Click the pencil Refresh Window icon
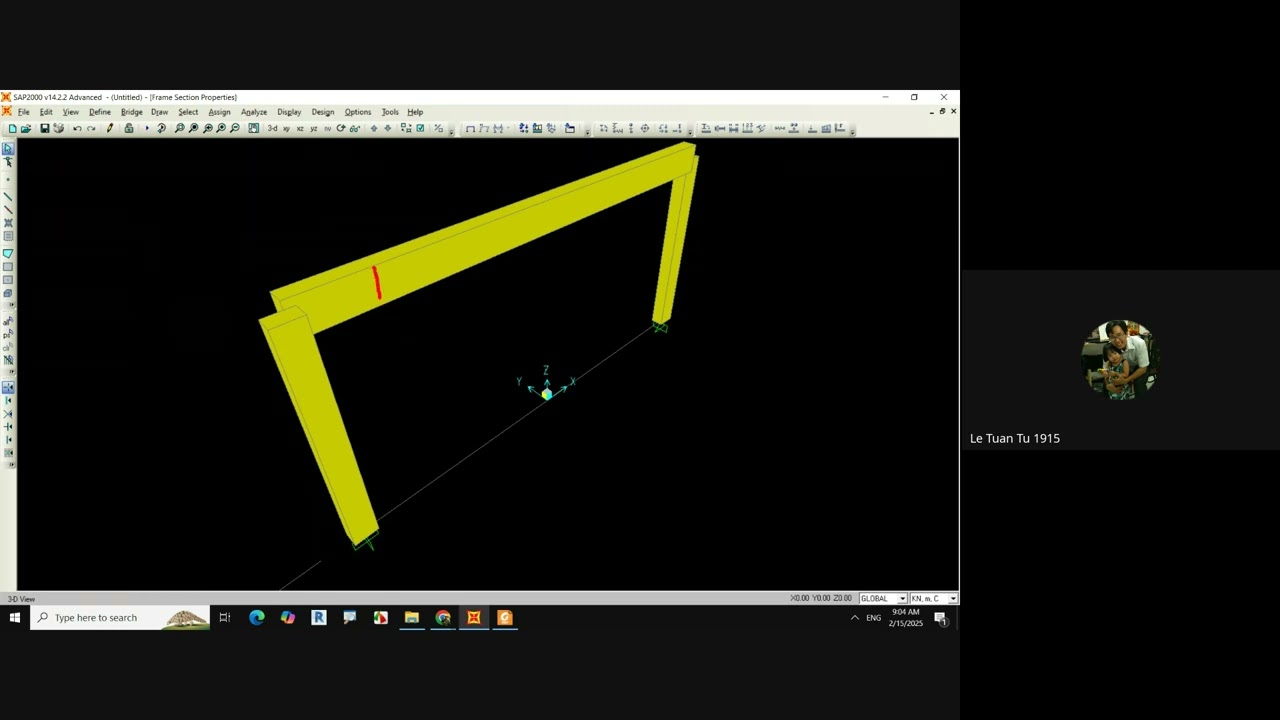The image size is (1280, 720). point(110,128)
